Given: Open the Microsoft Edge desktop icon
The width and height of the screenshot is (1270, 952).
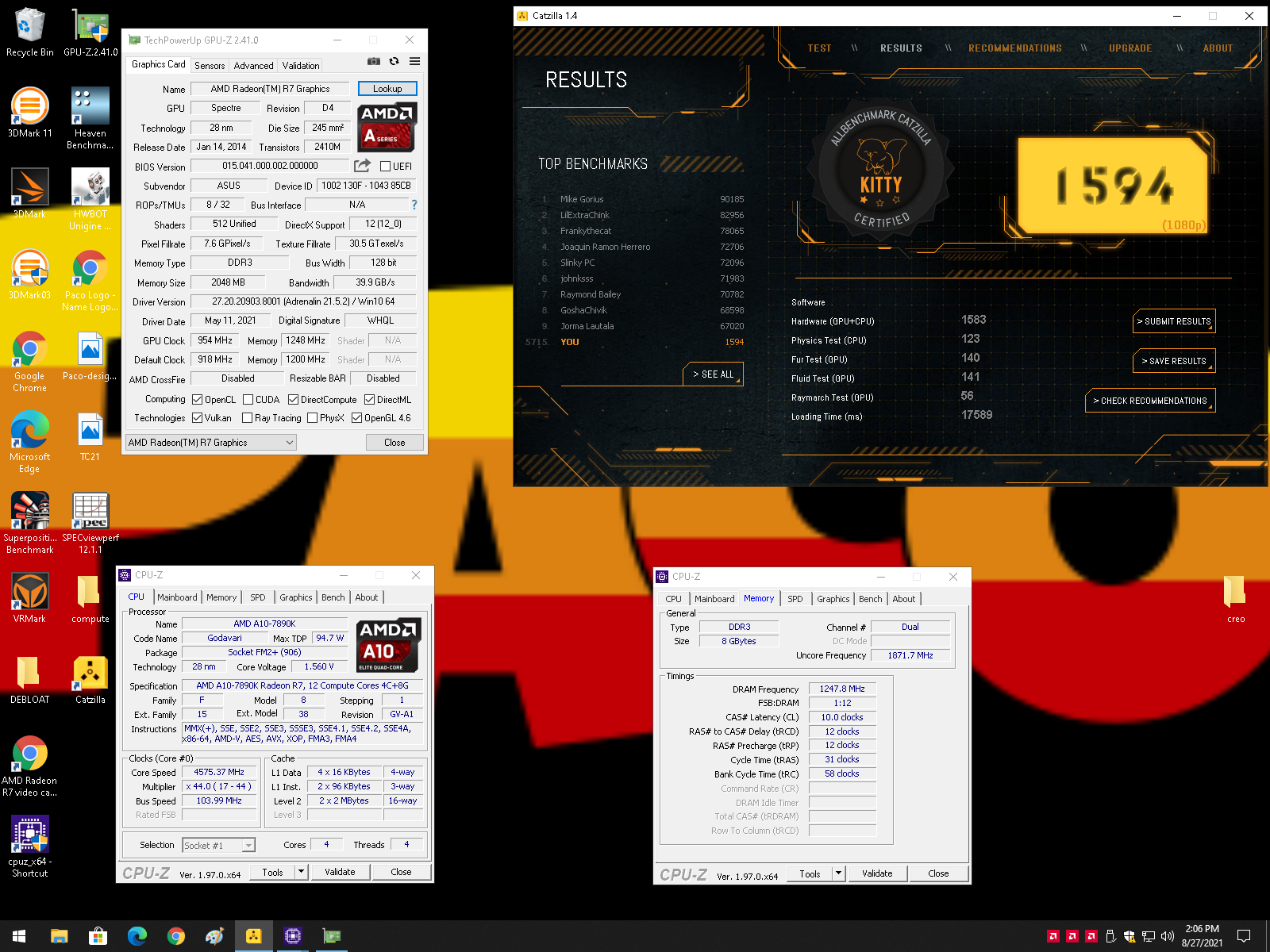Looking at the screenshot, I should tap(30, 442).
